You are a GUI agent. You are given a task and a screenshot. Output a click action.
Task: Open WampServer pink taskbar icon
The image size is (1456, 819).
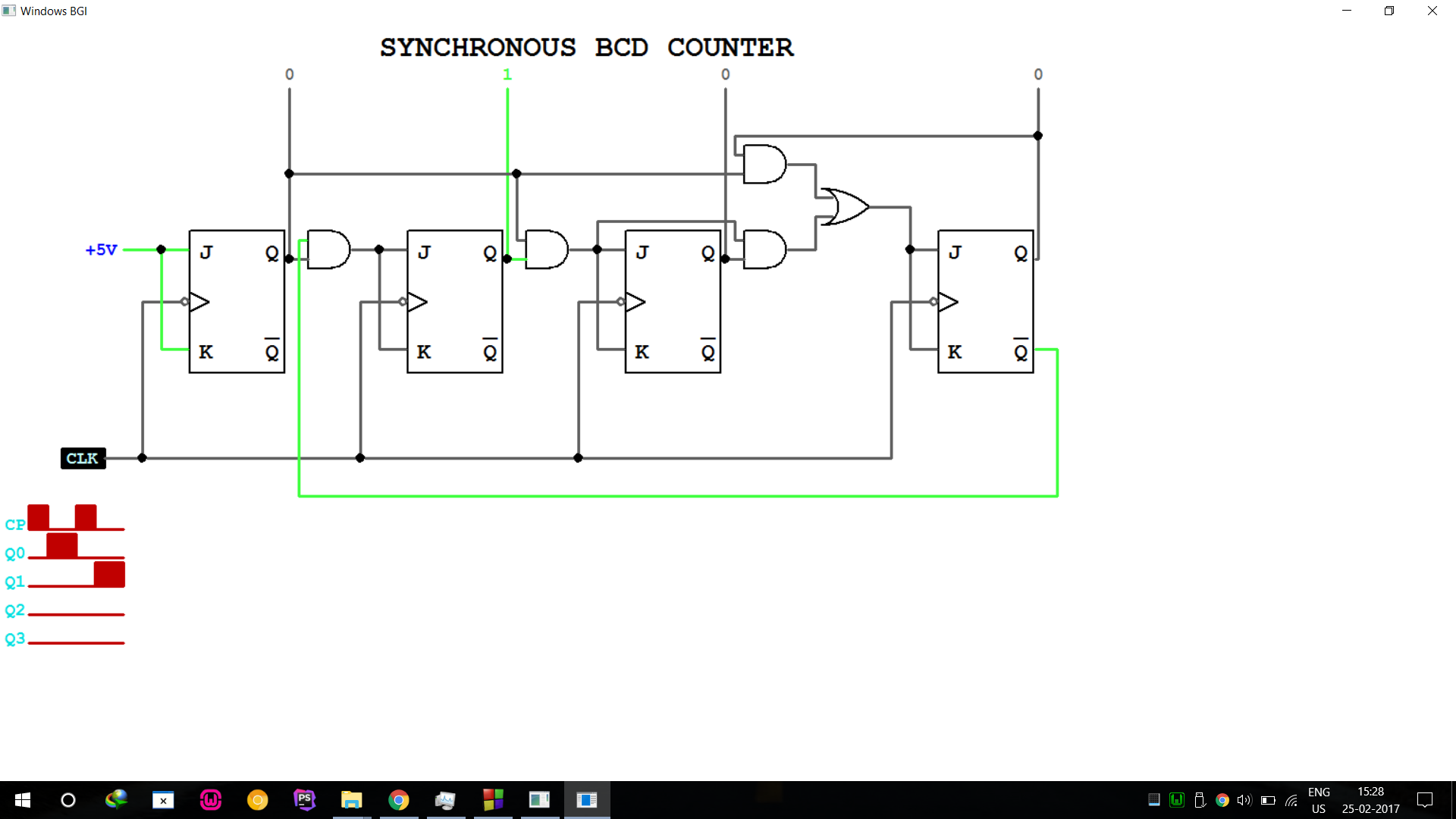click(x=210, y=800)
